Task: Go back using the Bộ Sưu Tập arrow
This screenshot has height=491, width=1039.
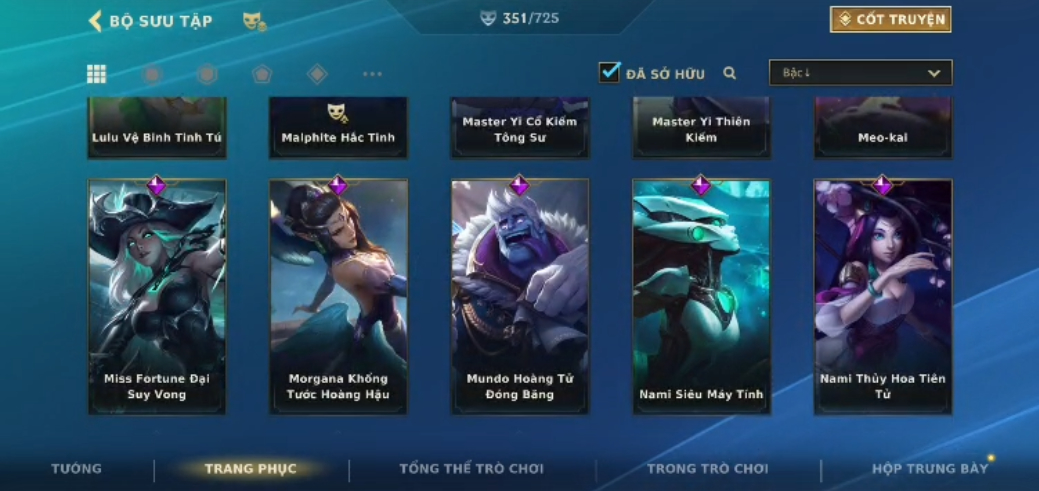Action: (x=95, y=21)
